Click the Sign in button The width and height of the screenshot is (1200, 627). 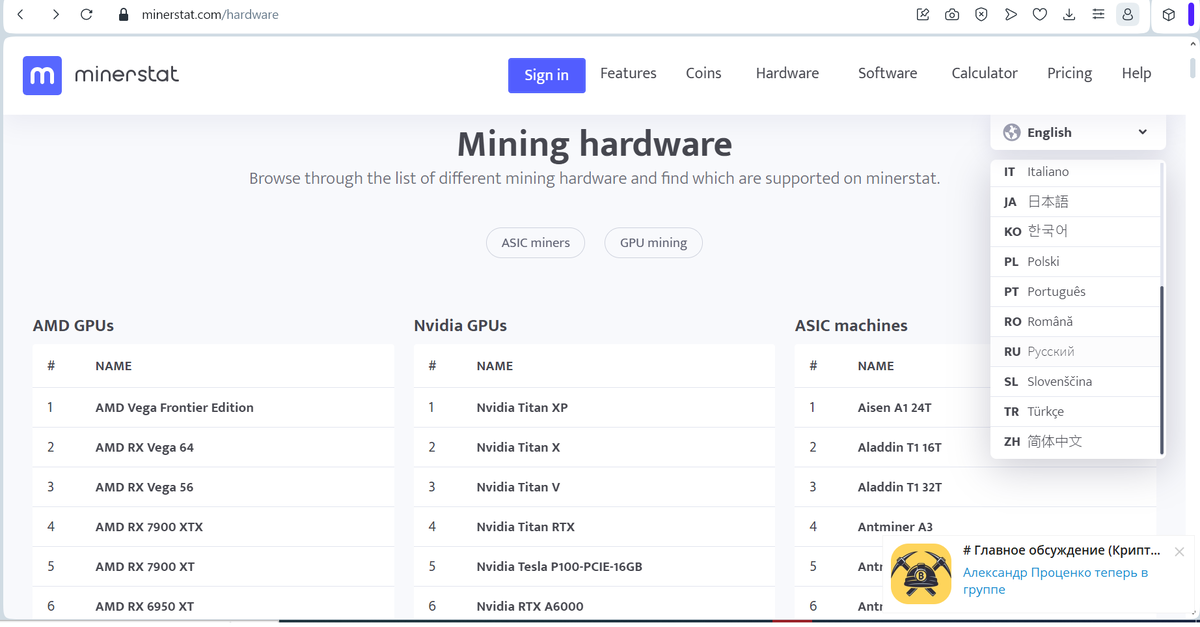[x=546, y=75]
